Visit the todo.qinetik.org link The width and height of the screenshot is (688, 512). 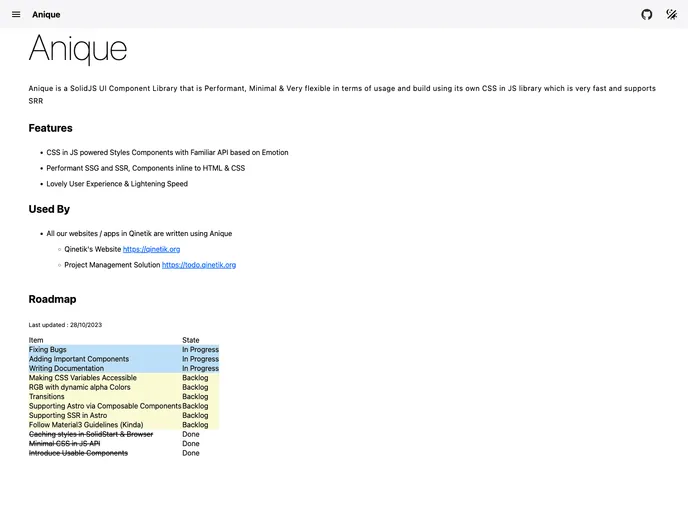point(199,265)
